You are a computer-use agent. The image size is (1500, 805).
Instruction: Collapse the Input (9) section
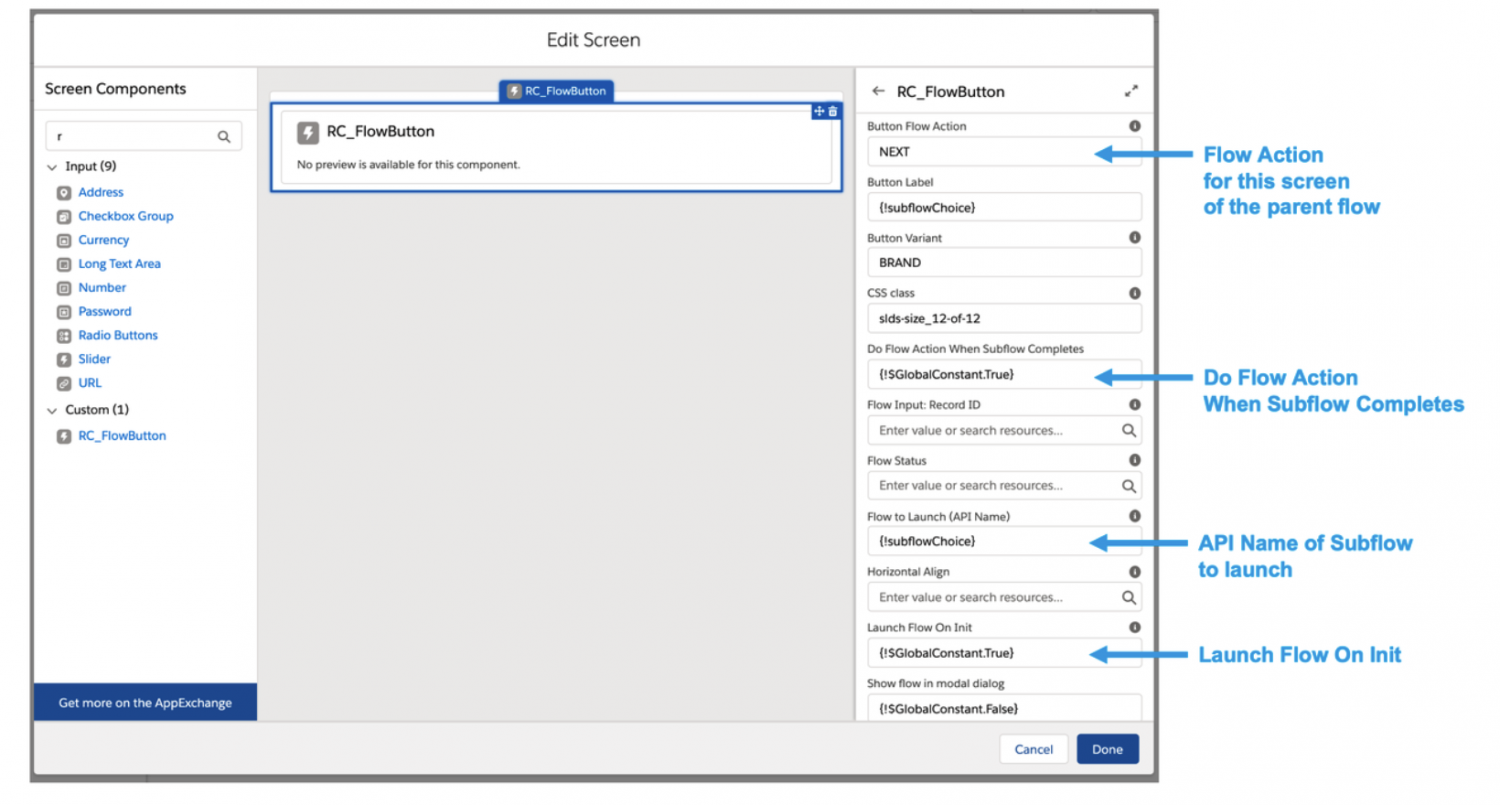[x=51, y=166]
